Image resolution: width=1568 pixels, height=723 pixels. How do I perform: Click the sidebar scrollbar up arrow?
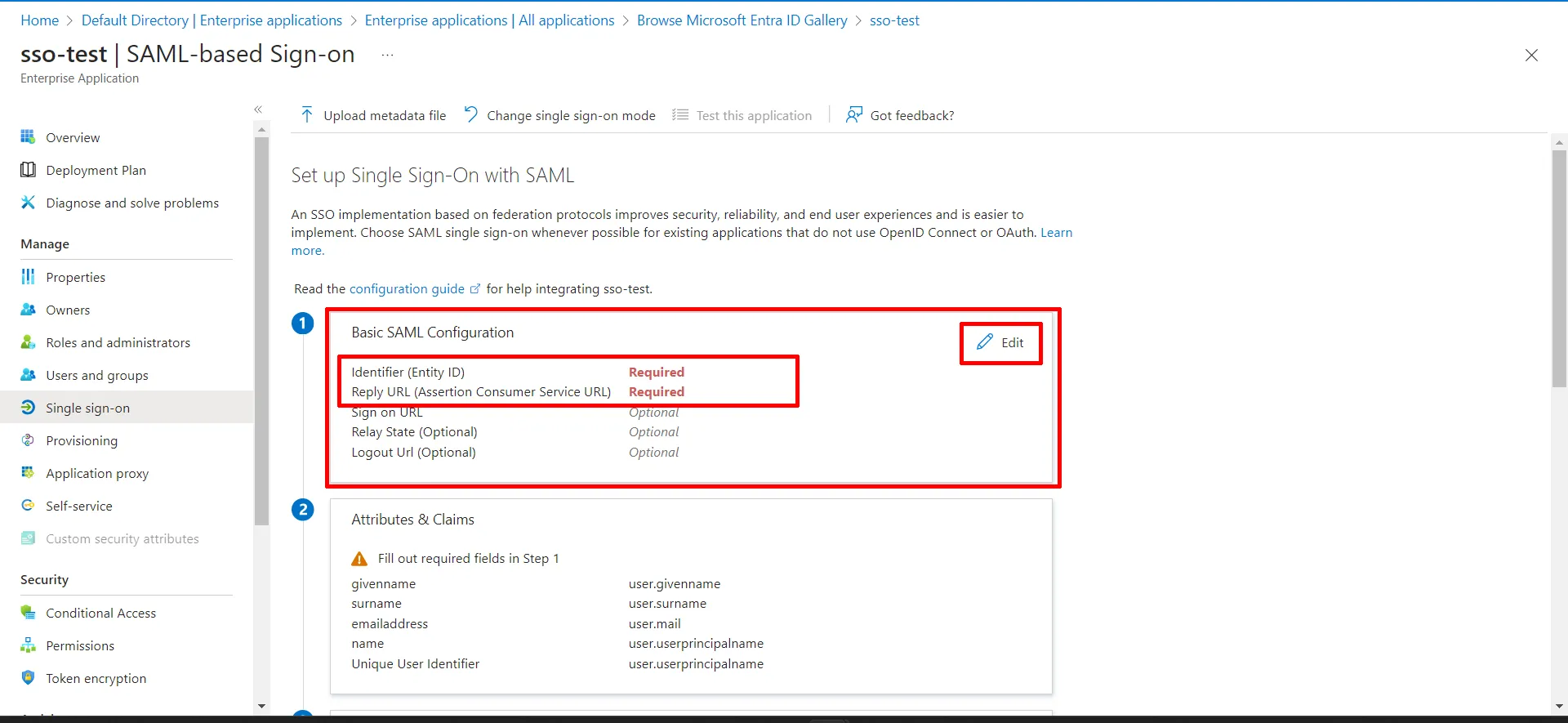coord(261,129)
